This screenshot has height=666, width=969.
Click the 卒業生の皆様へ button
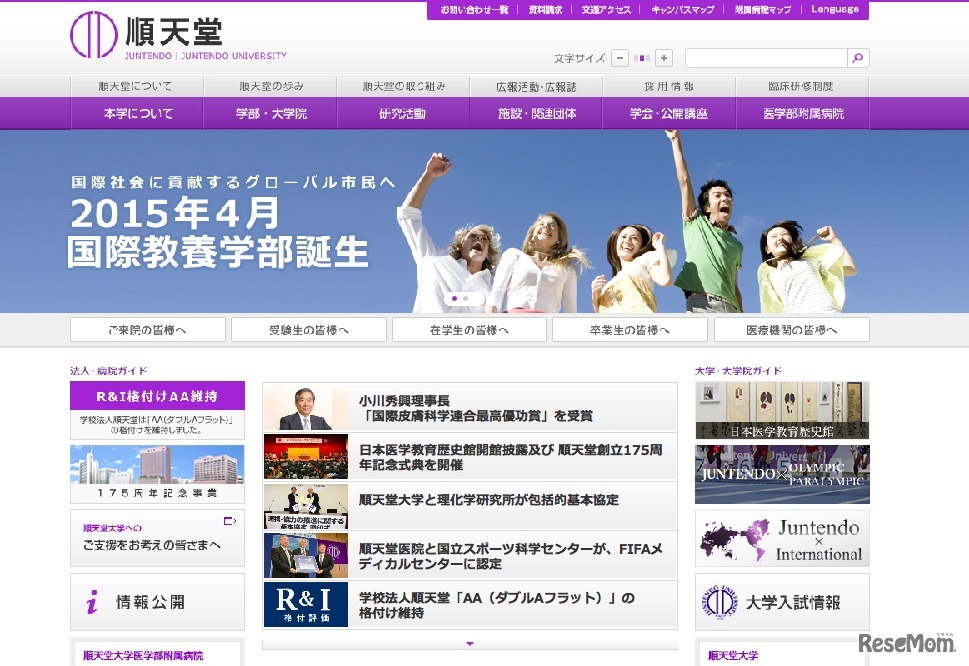[x=629, y=328]
